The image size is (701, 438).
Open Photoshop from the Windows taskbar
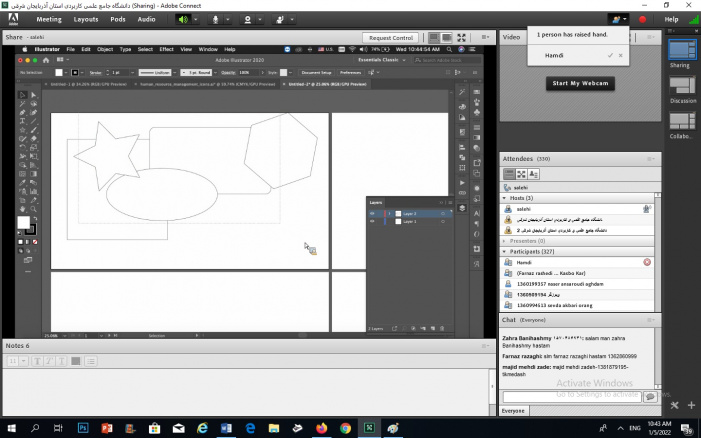pos(83,427)
